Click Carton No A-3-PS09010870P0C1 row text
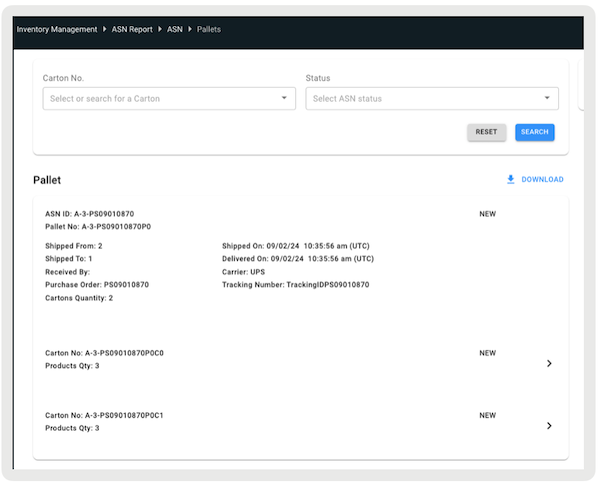This screenshot has height=484, width=600. (x=104, y=416)
